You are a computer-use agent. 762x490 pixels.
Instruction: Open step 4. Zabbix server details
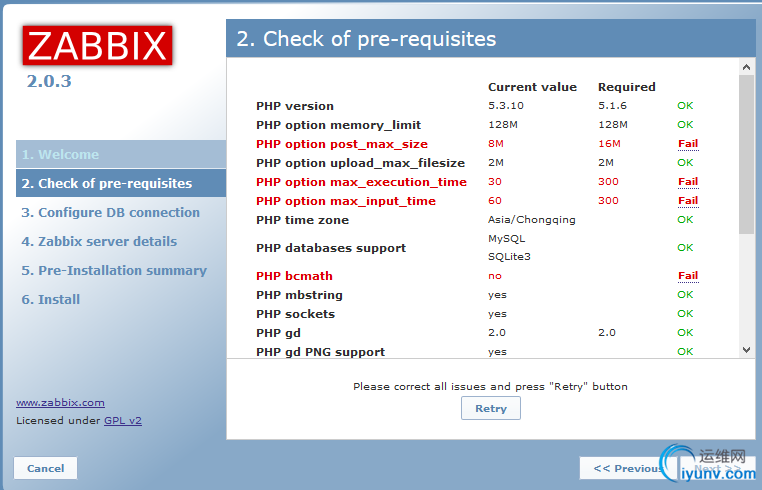[99, 242]
